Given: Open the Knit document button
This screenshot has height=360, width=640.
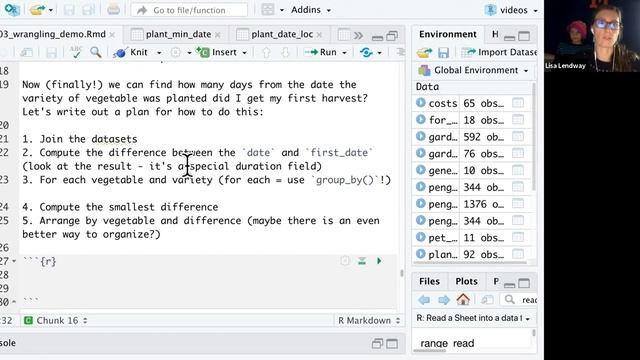Looking at the screenshot, I should [x=131, y=52].
